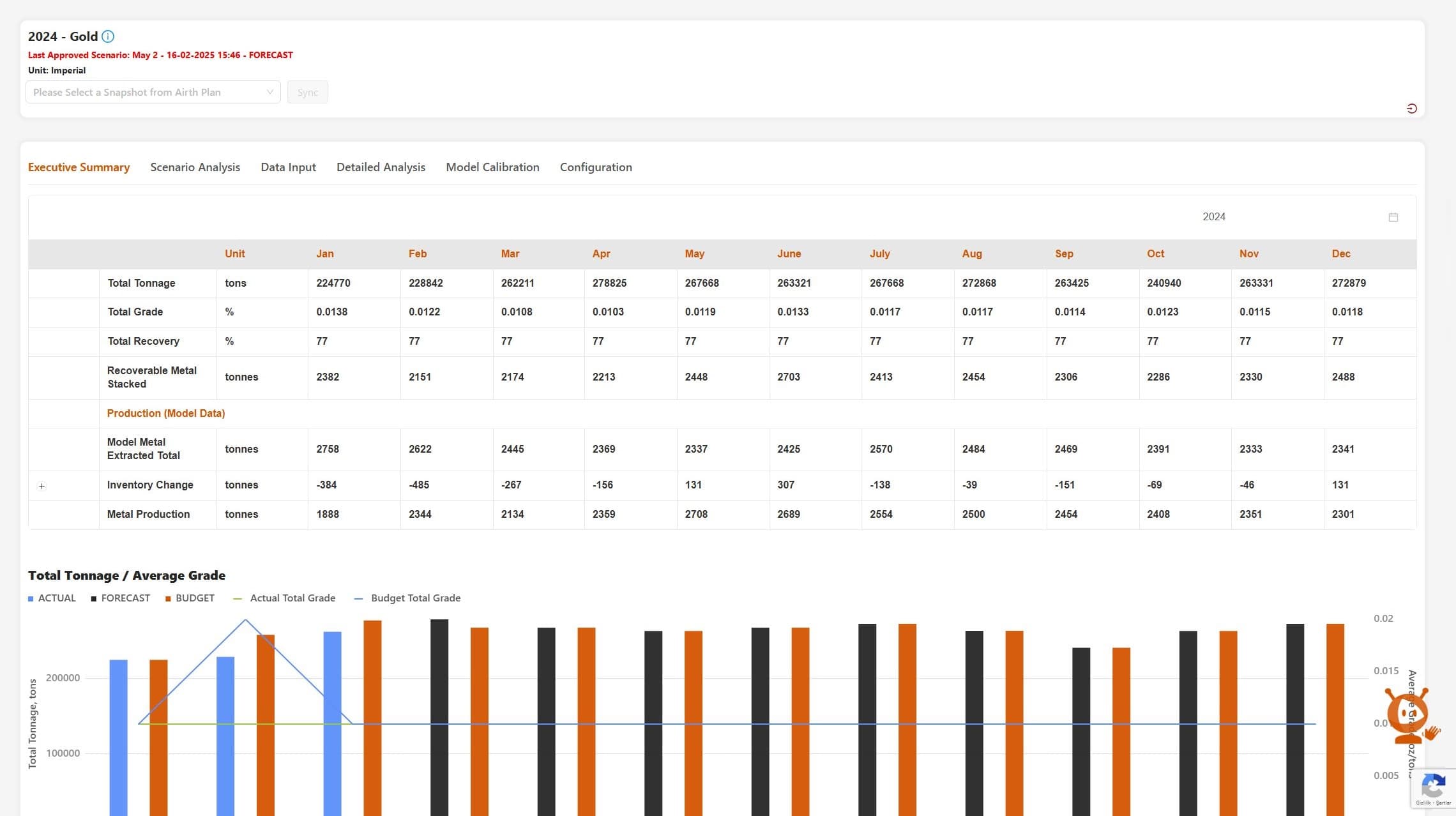Click the Production (Model Data) section heading

point(166,414)
